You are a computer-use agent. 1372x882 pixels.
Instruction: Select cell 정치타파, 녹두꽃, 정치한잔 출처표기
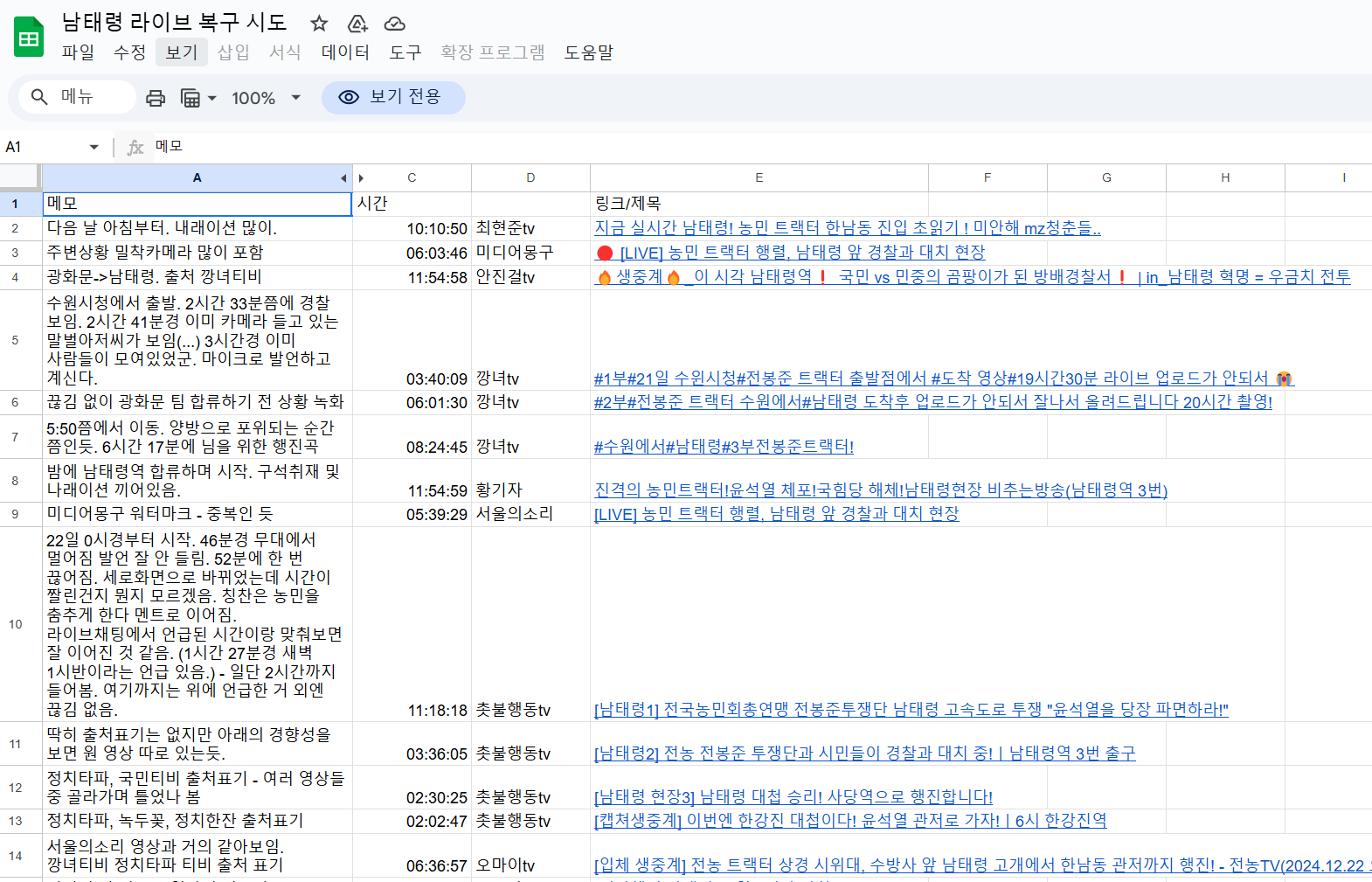tap(197, 821)
